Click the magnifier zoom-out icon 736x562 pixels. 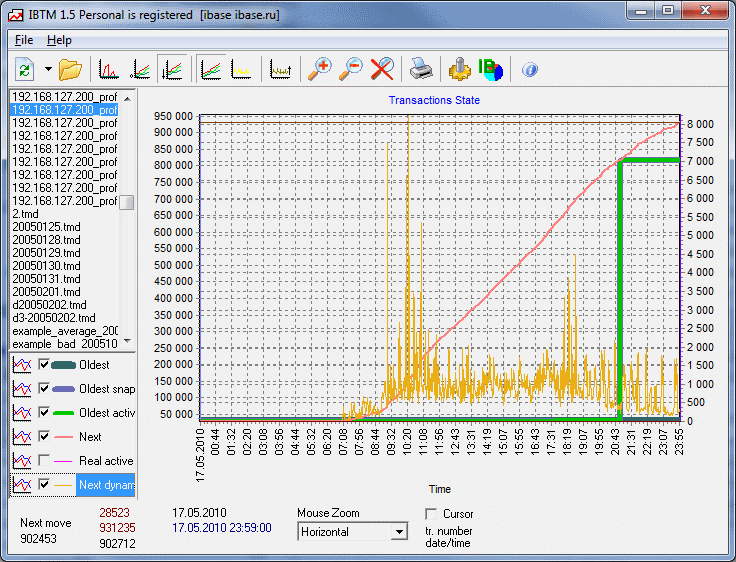[351, 69]
